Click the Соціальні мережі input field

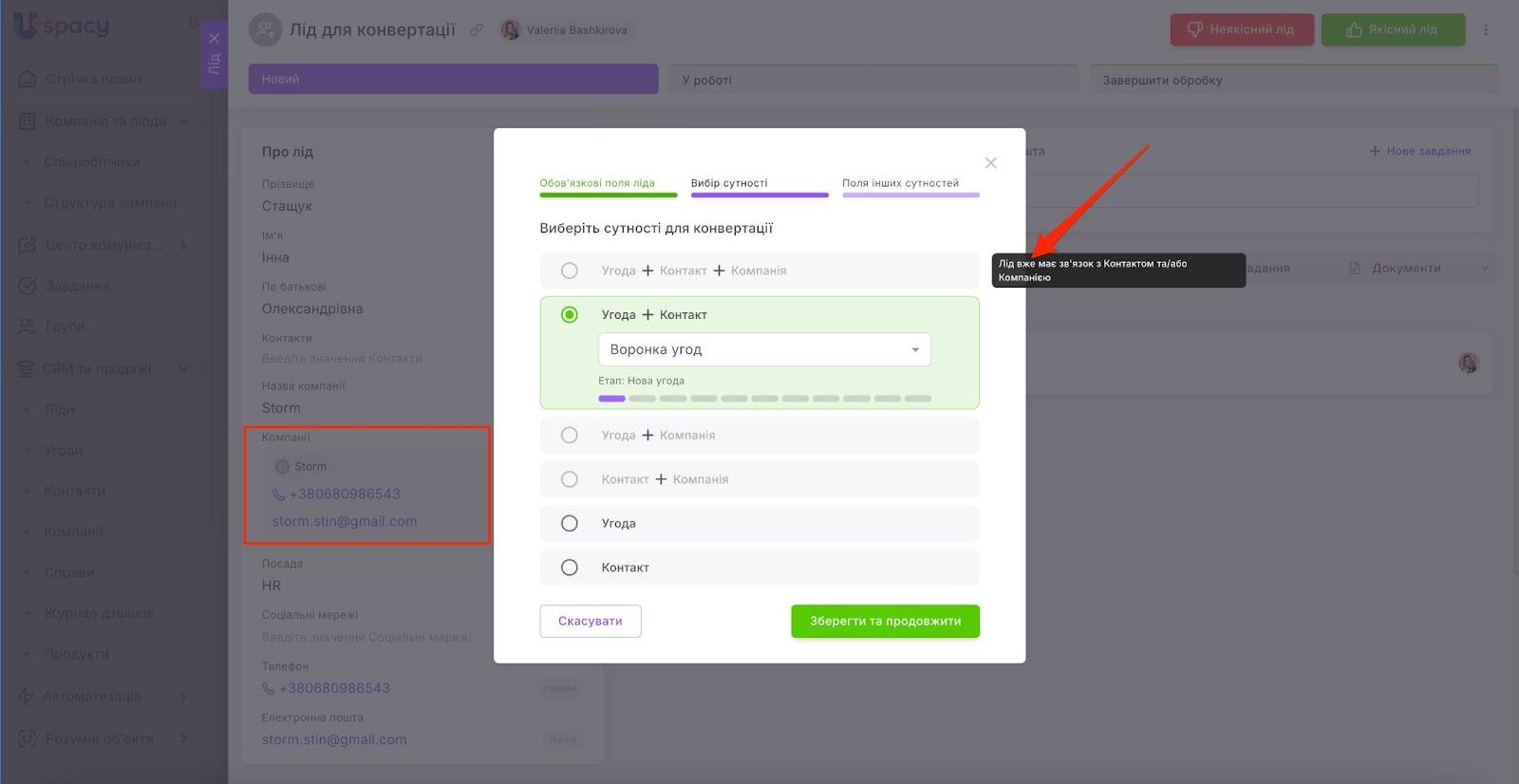click(x=366, y=638)
